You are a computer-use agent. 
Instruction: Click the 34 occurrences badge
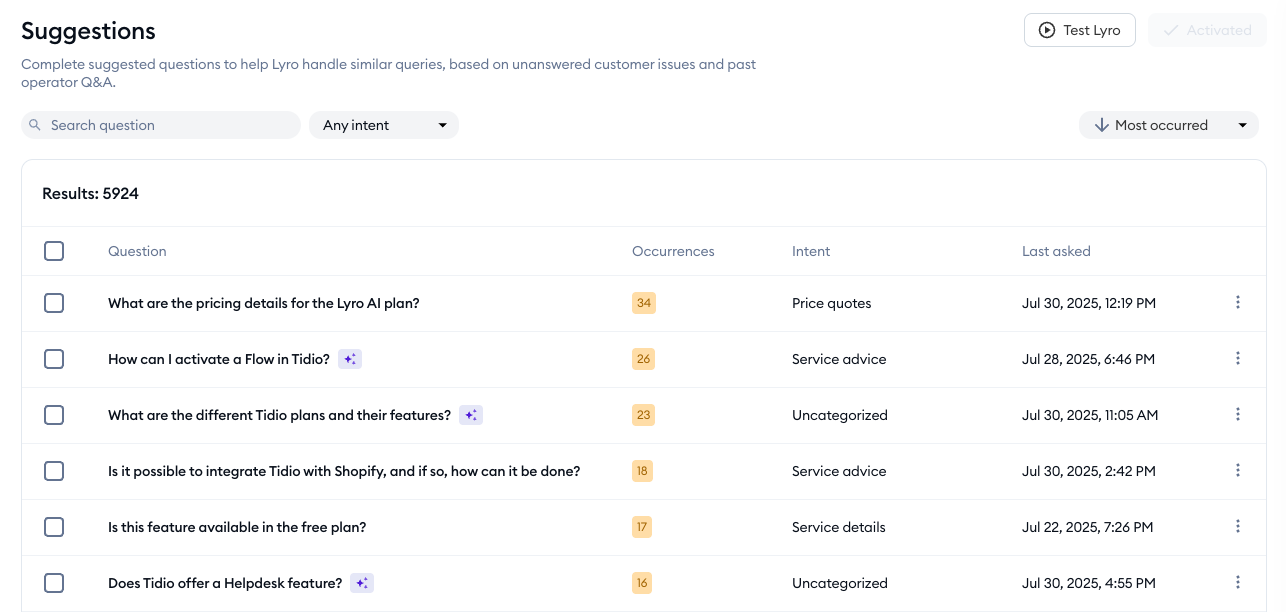click(643, 303)
